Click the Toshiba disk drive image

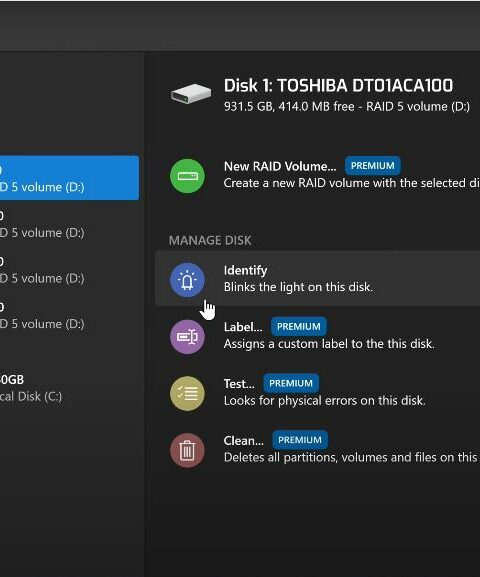191,94
